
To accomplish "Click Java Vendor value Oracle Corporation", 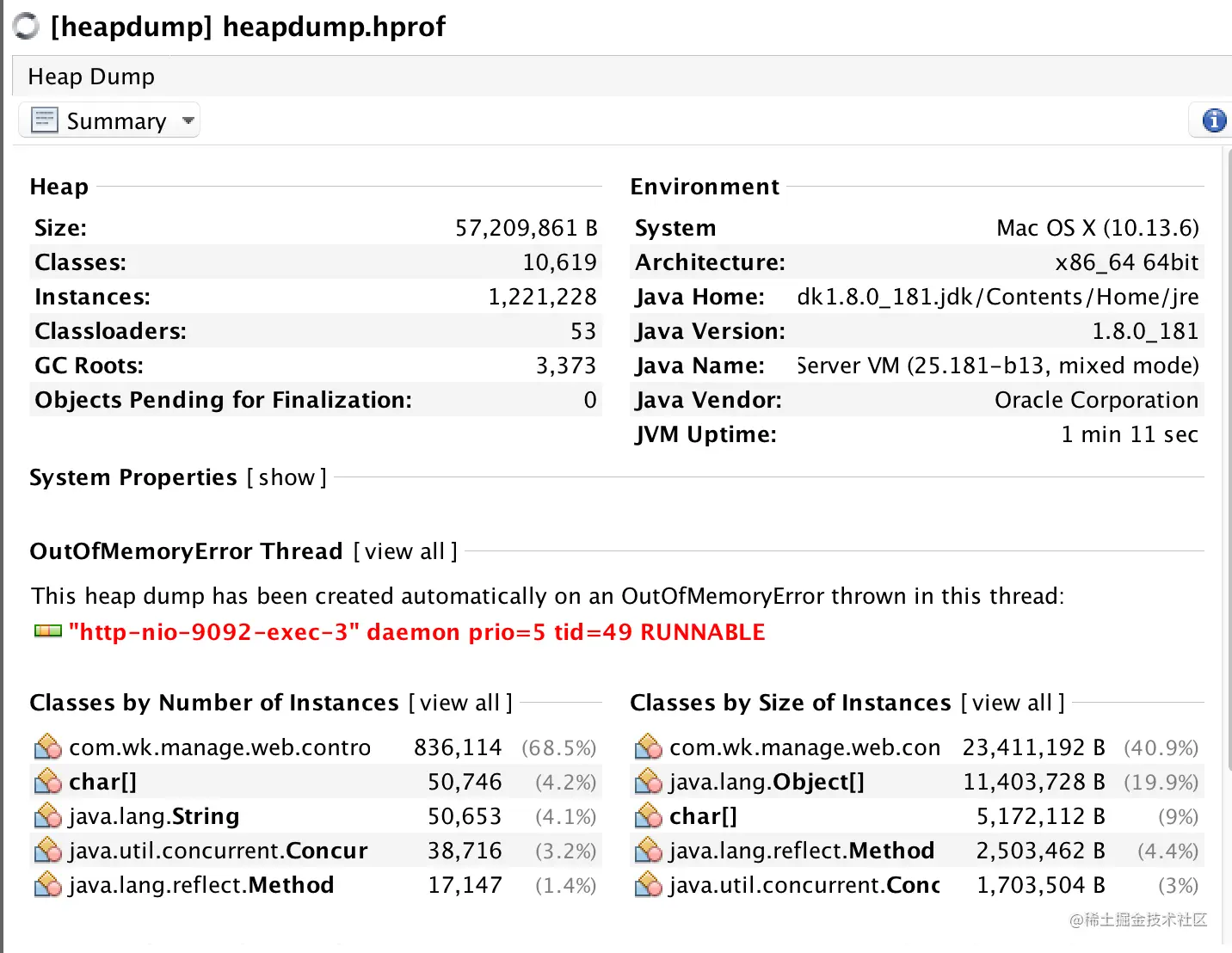I will (1096, 400).
